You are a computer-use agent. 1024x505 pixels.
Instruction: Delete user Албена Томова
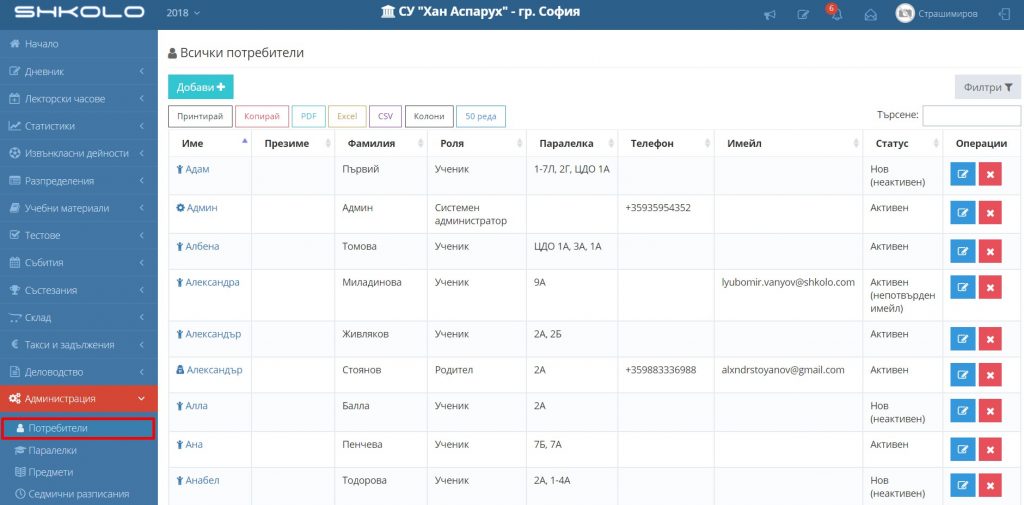pos(990,251)
